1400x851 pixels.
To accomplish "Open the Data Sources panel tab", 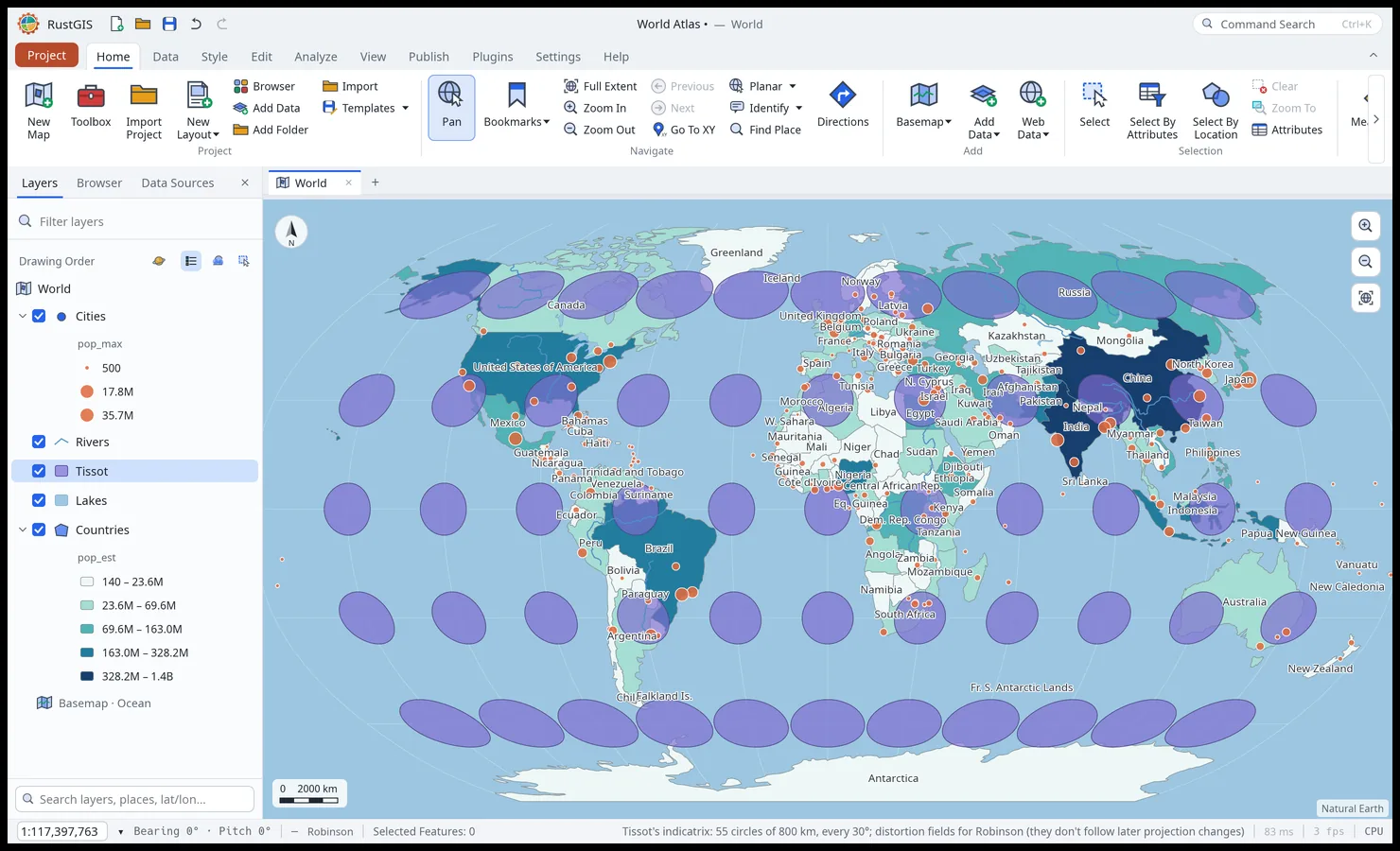I will pos(178,182).
